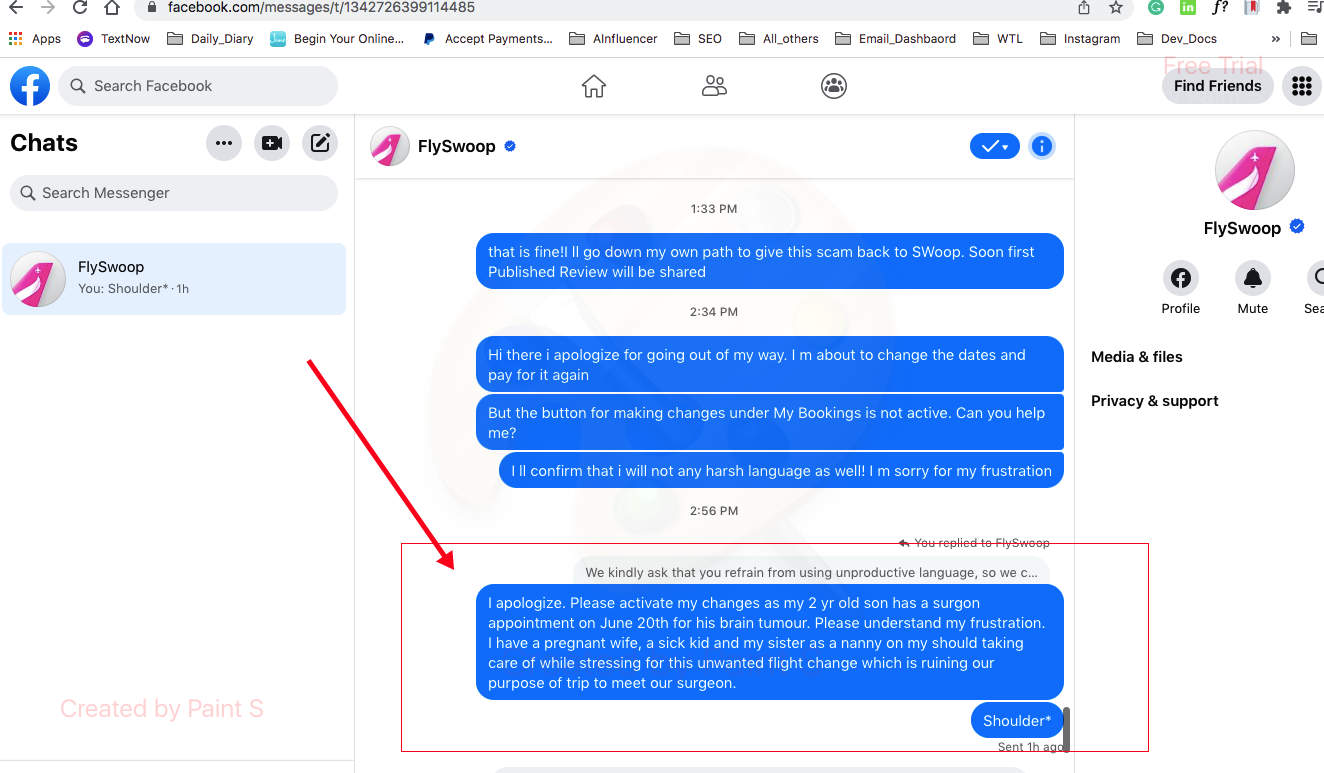Open FlySwoop Profile icon in side panel

point(1180,278)
